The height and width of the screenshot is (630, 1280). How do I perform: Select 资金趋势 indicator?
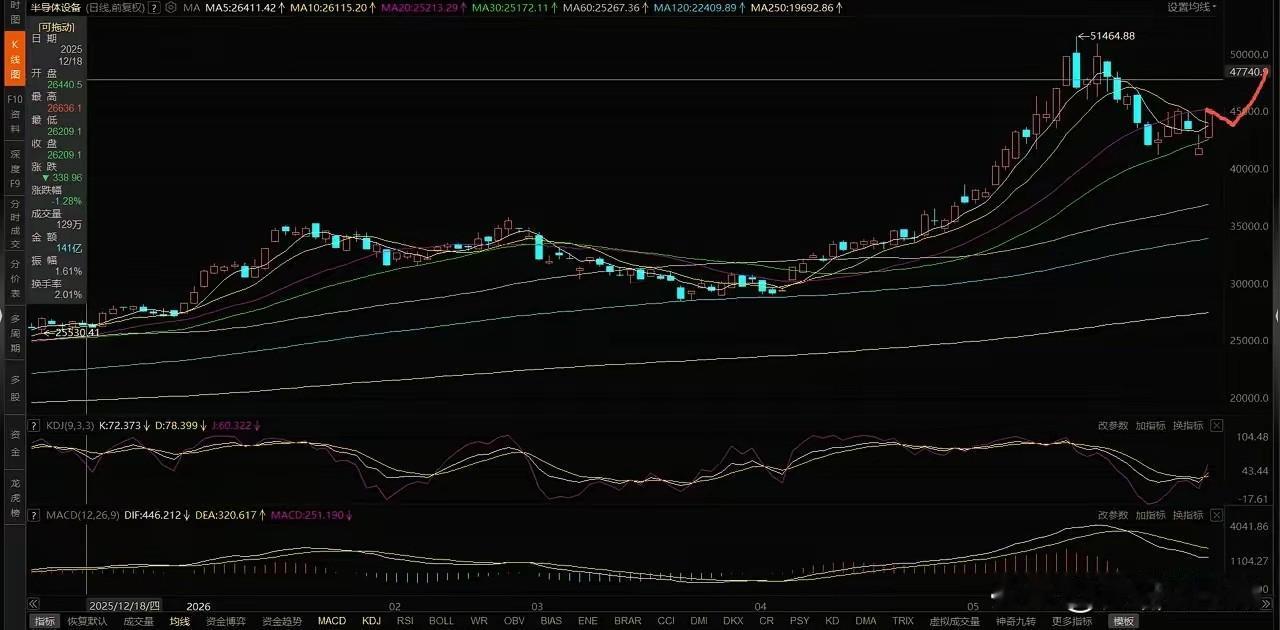(x=281, y=621)
